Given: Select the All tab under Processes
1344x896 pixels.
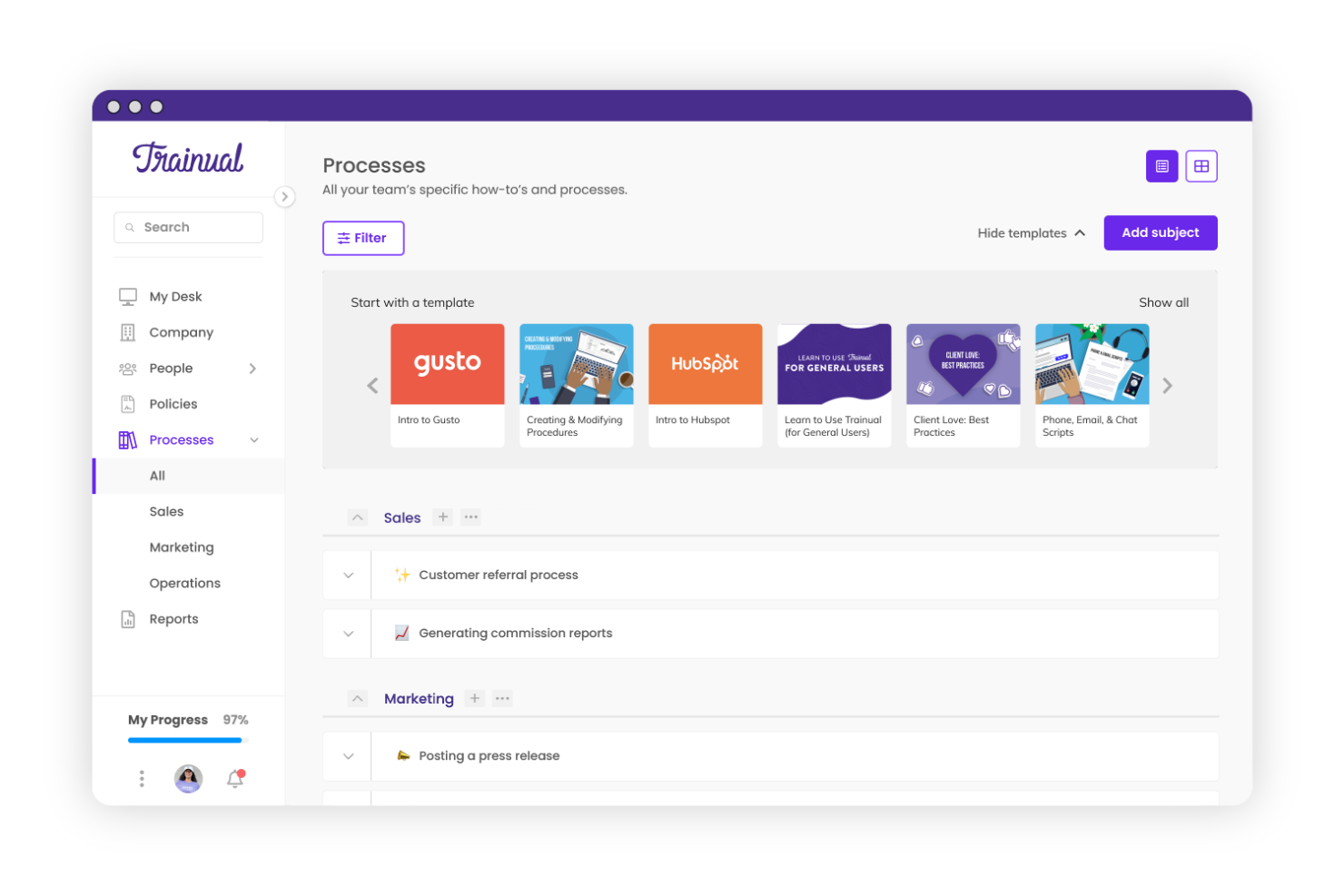Looking at the screenshot, I should tap(156, 475).
